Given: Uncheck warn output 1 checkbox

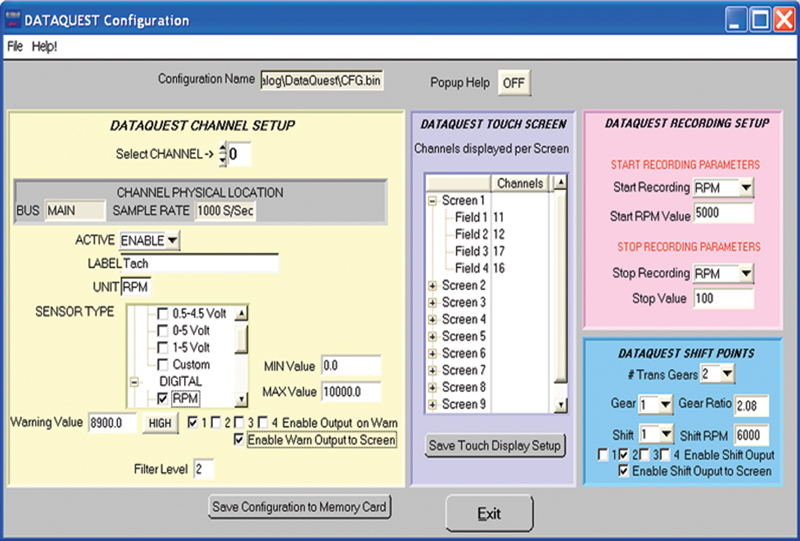Looking at the screenshot, I should [x=193, y=423].
